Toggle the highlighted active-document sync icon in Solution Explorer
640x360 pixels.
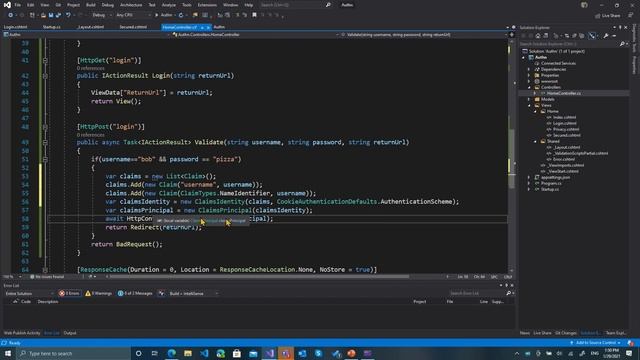[x=592, y=36]
